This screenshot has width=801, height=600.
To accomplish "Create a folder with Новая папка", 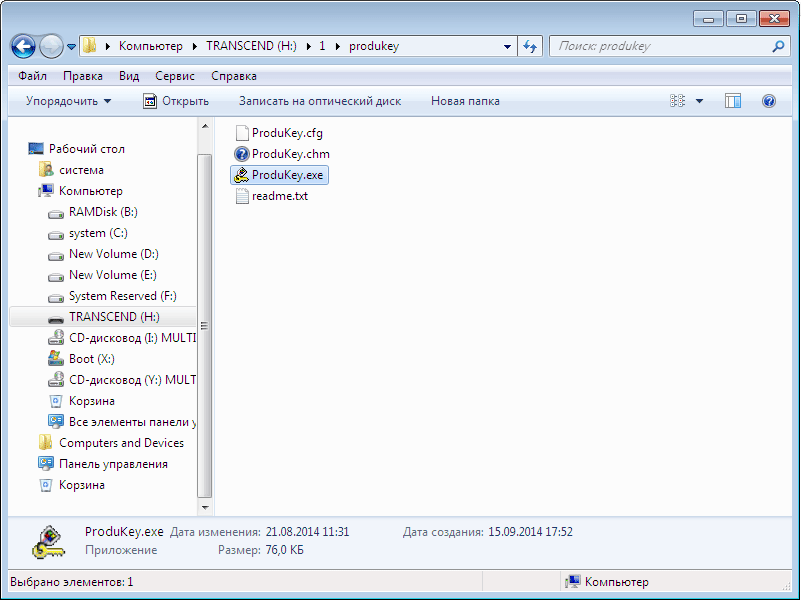I will (x=465, y=101).
